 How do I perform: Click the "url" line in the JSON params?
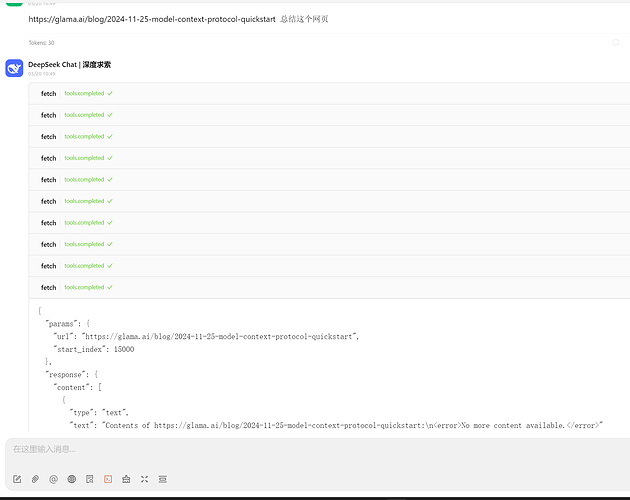tap(206, 336)
